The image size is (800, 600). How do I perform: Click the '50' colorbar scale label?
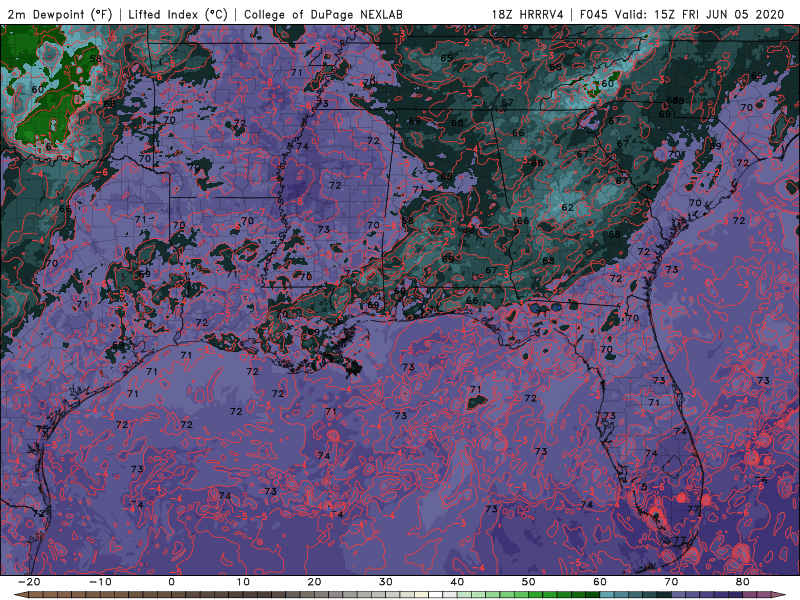529,582
